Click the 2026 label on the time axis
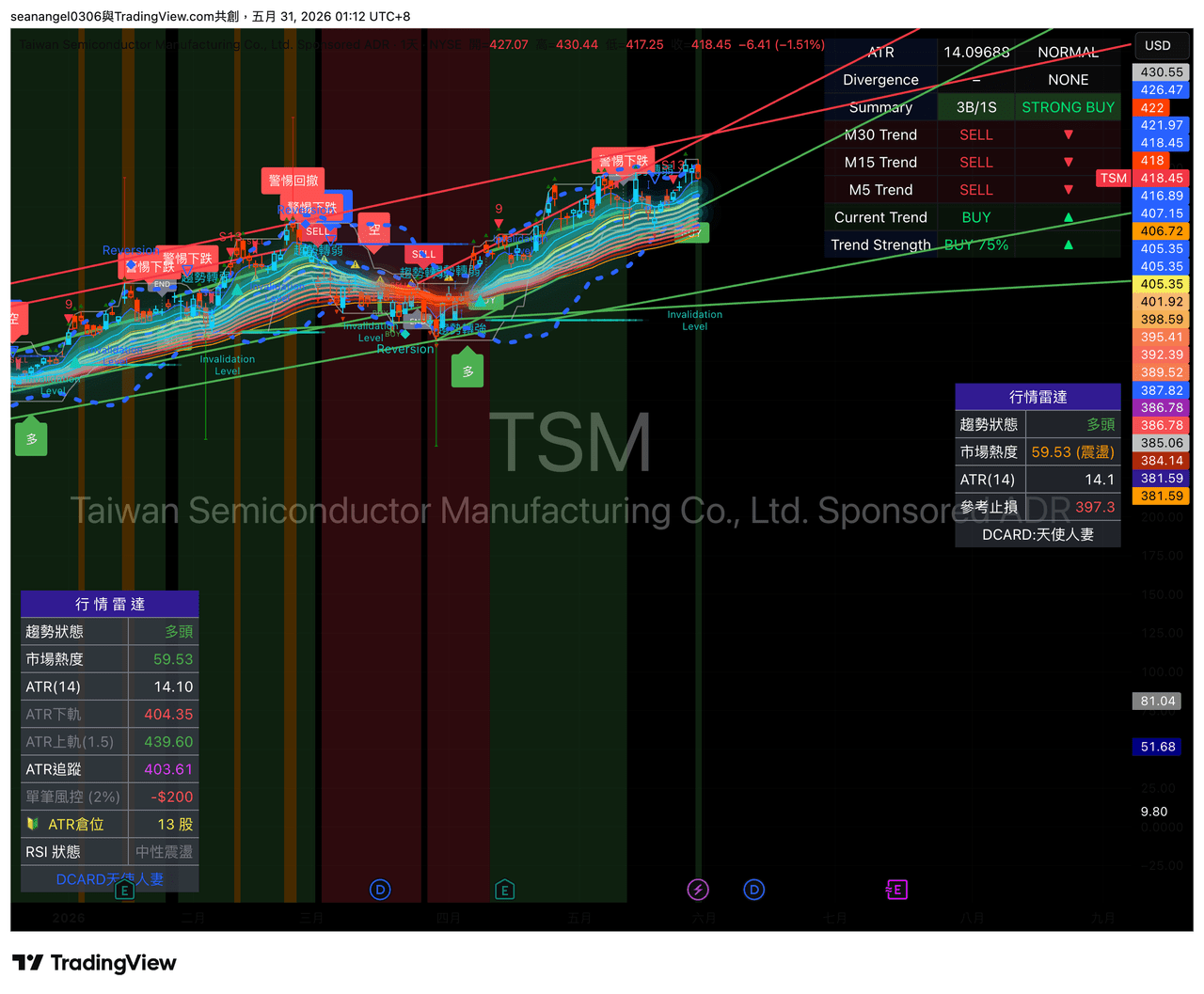Viewport: 1204px width, 994px height. pos(69,917)
